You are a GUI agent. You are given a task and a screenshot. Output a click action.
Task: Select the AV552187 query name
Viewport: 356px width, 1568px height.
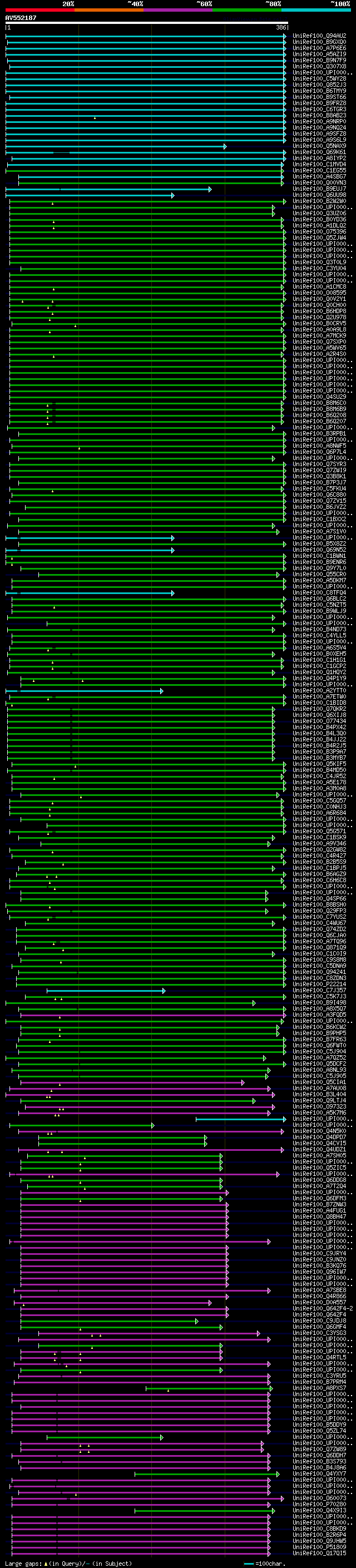(21, 18)
